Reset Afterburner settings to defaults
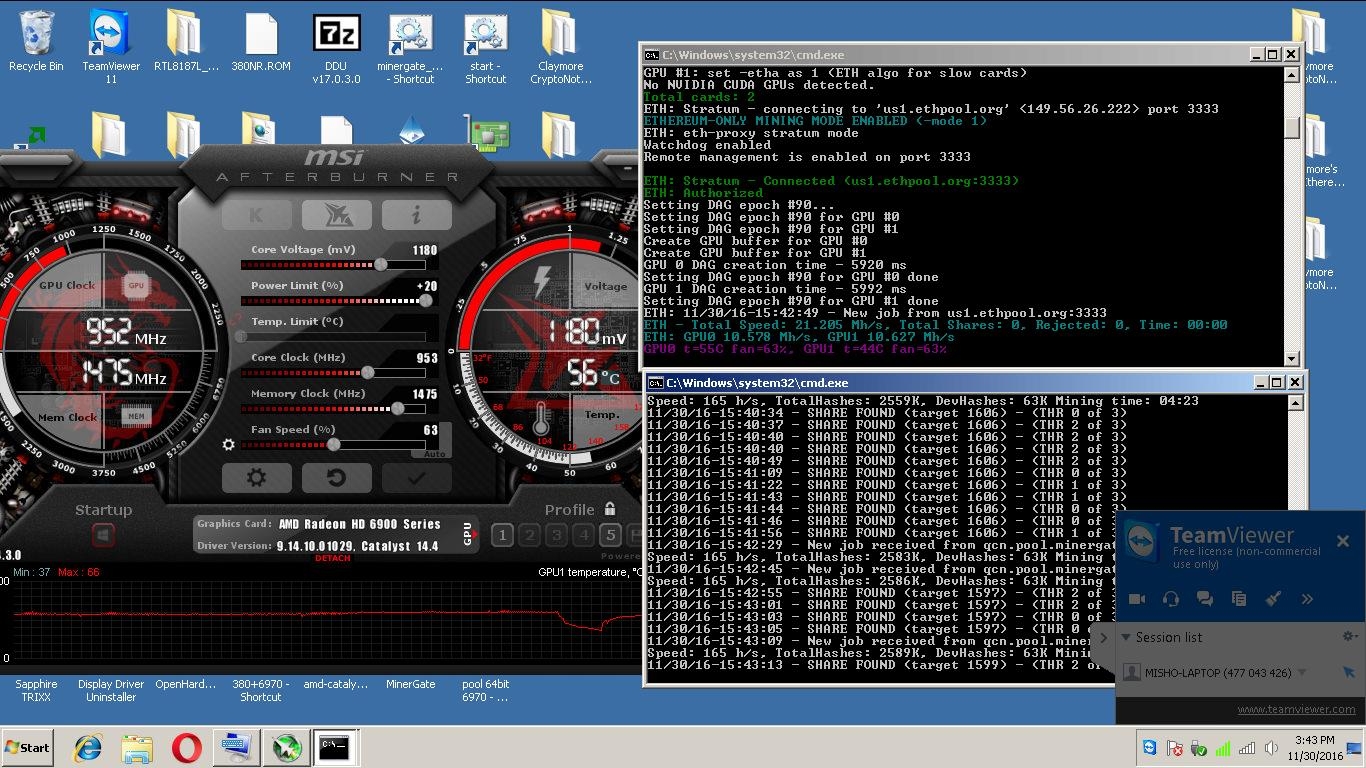The height and width of the screenshot is (768, 1366). (x=336, y=477)
